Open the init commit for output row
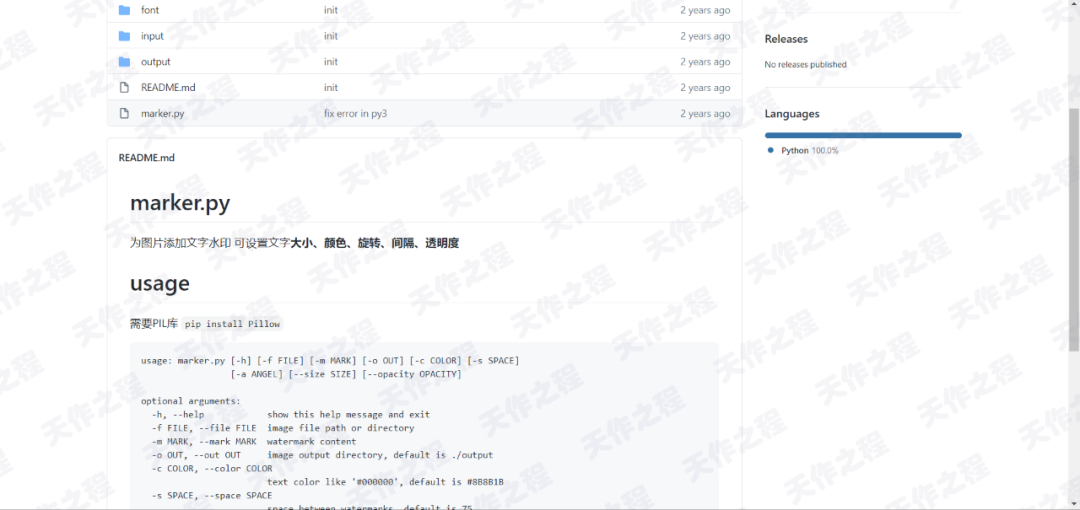 (x=331, y=62)
